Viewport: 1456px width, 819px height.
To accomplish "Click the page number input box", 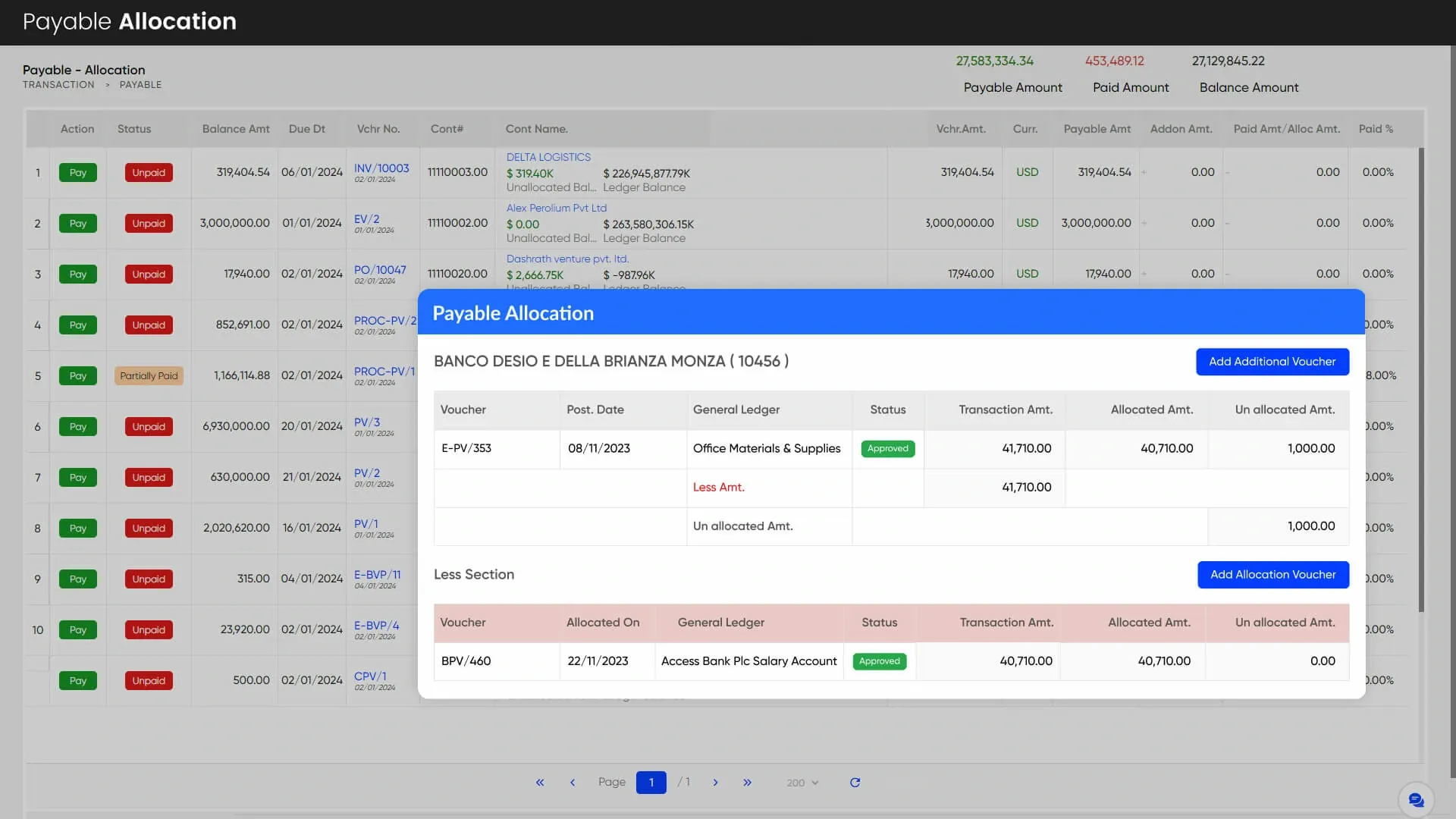I will click(x=651, y=783).
